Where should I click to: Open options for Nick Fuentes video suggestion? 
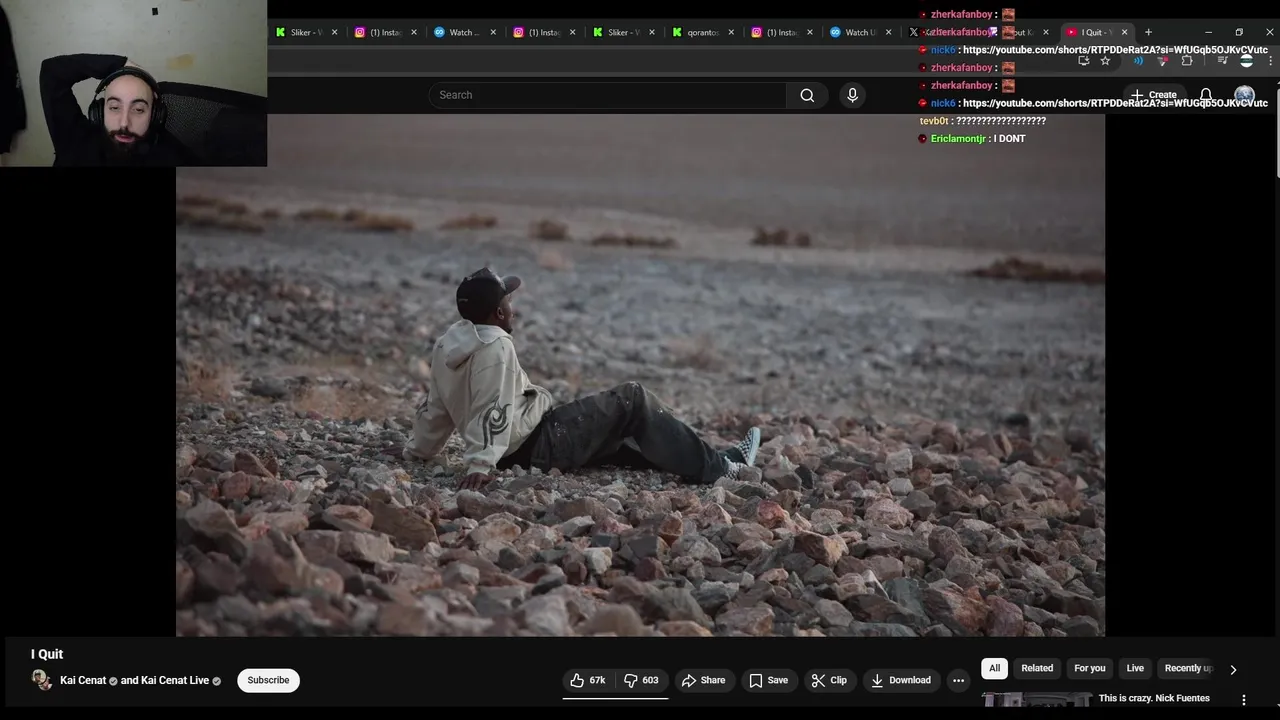(x=1244, y=700)
